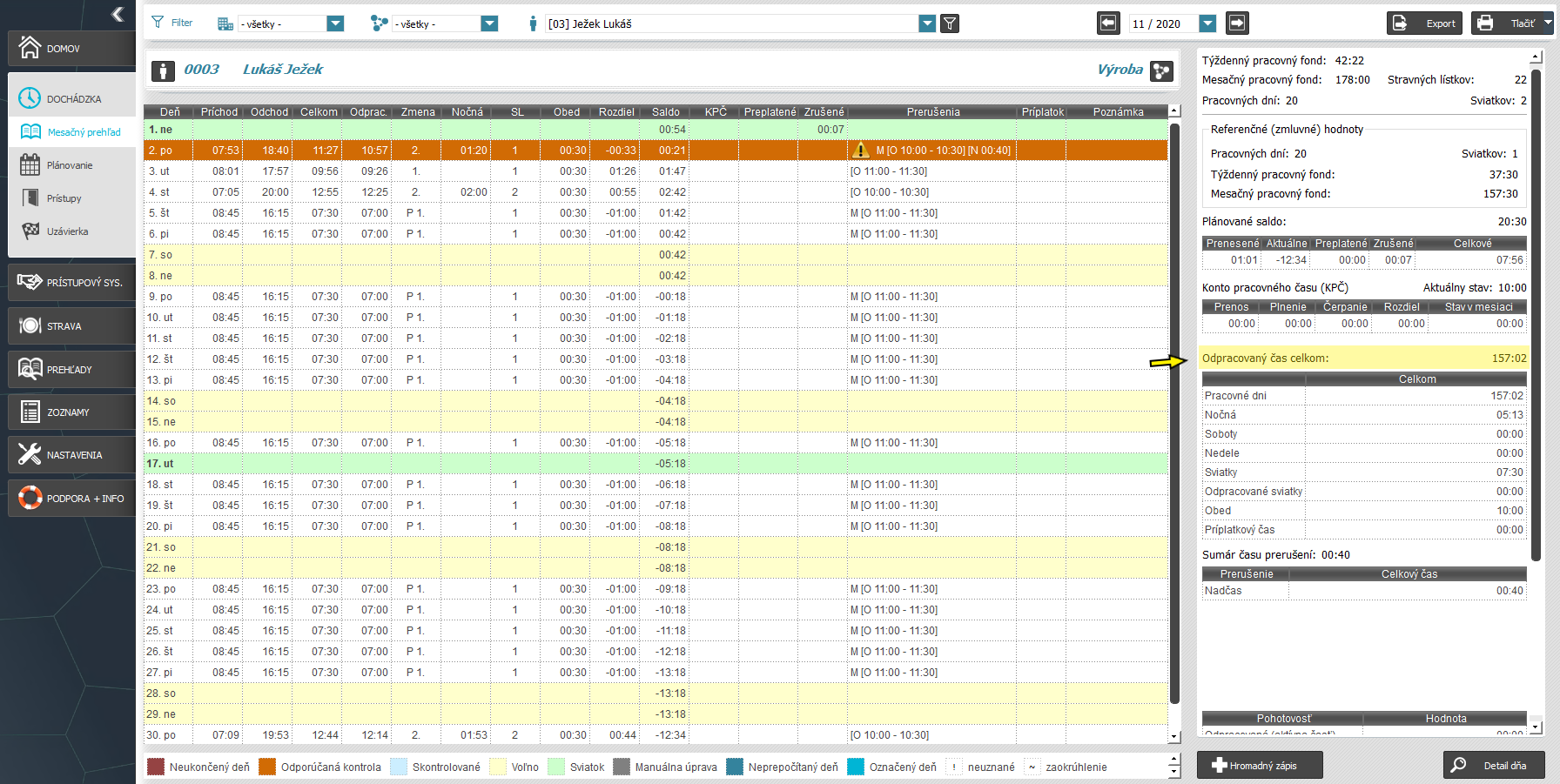The width and height of the screenshot is (1560, 784).
Task: Open Nastavenia tools section
Action: pyautogui.click(x=71, y=454)
